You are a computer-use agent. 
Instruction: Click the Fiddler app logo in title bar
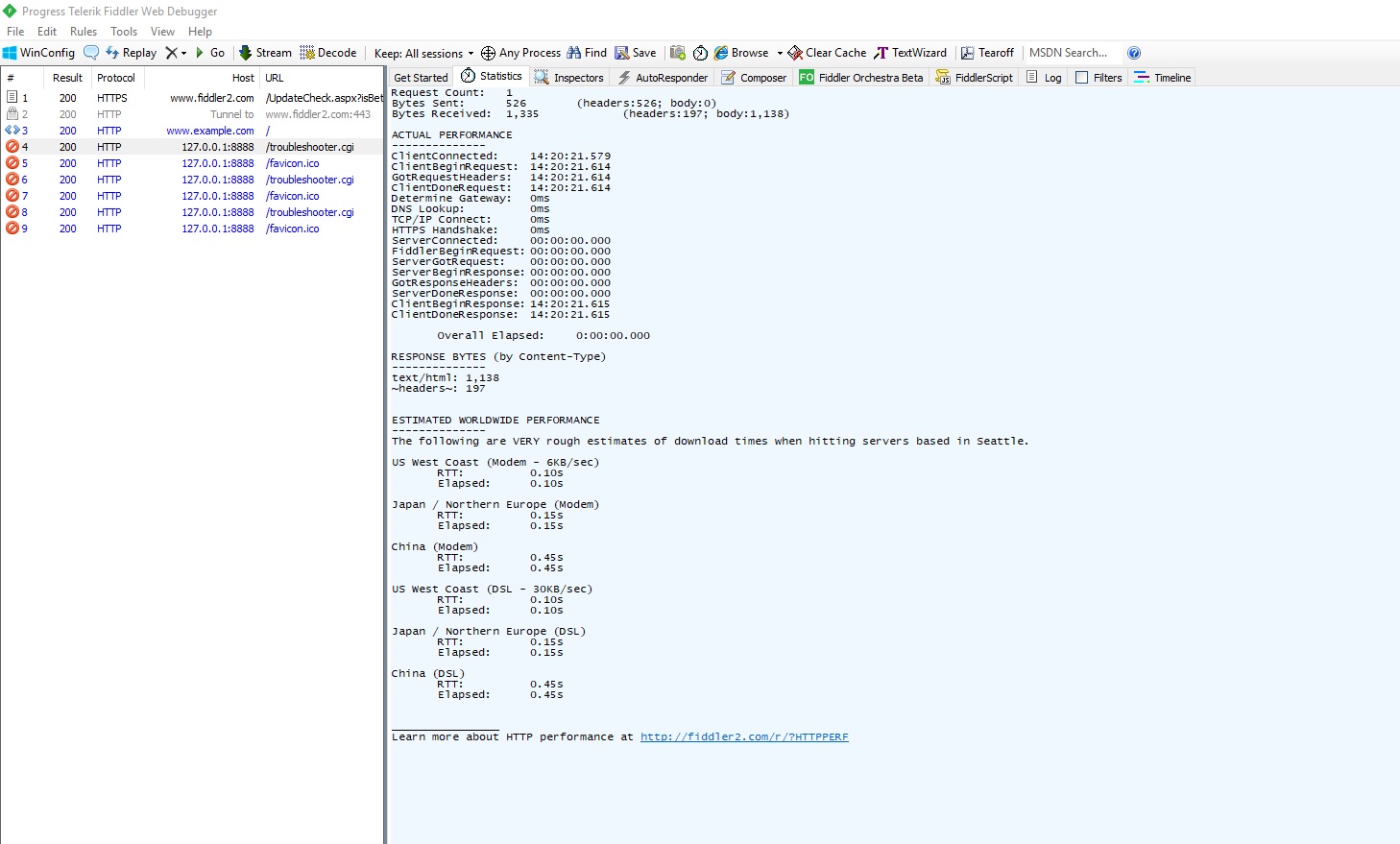click(x=10, y=11)
